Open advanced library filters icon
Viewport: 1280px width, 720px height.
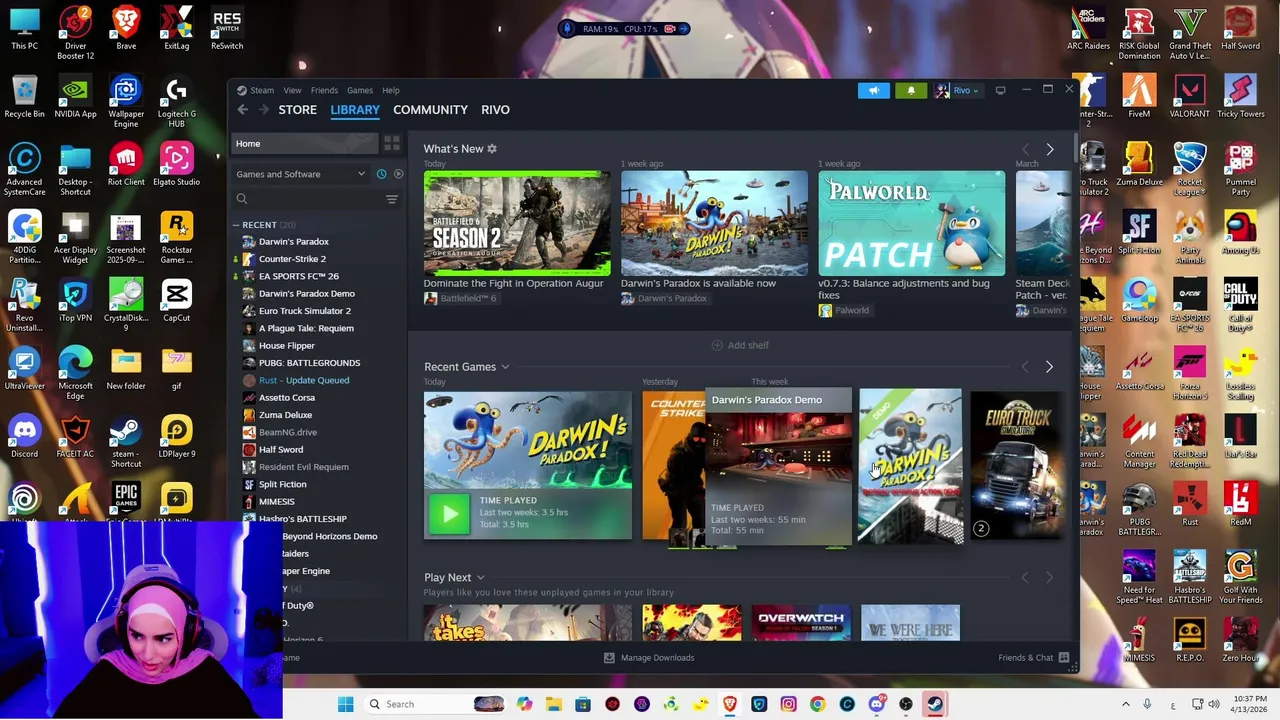392,199
